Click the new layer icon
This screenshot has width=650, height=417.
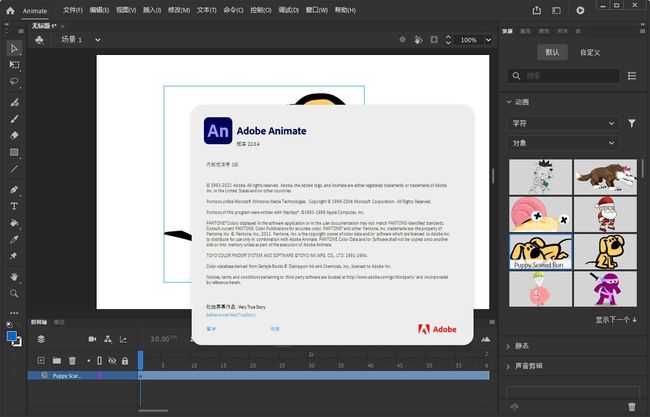(41, 361)
